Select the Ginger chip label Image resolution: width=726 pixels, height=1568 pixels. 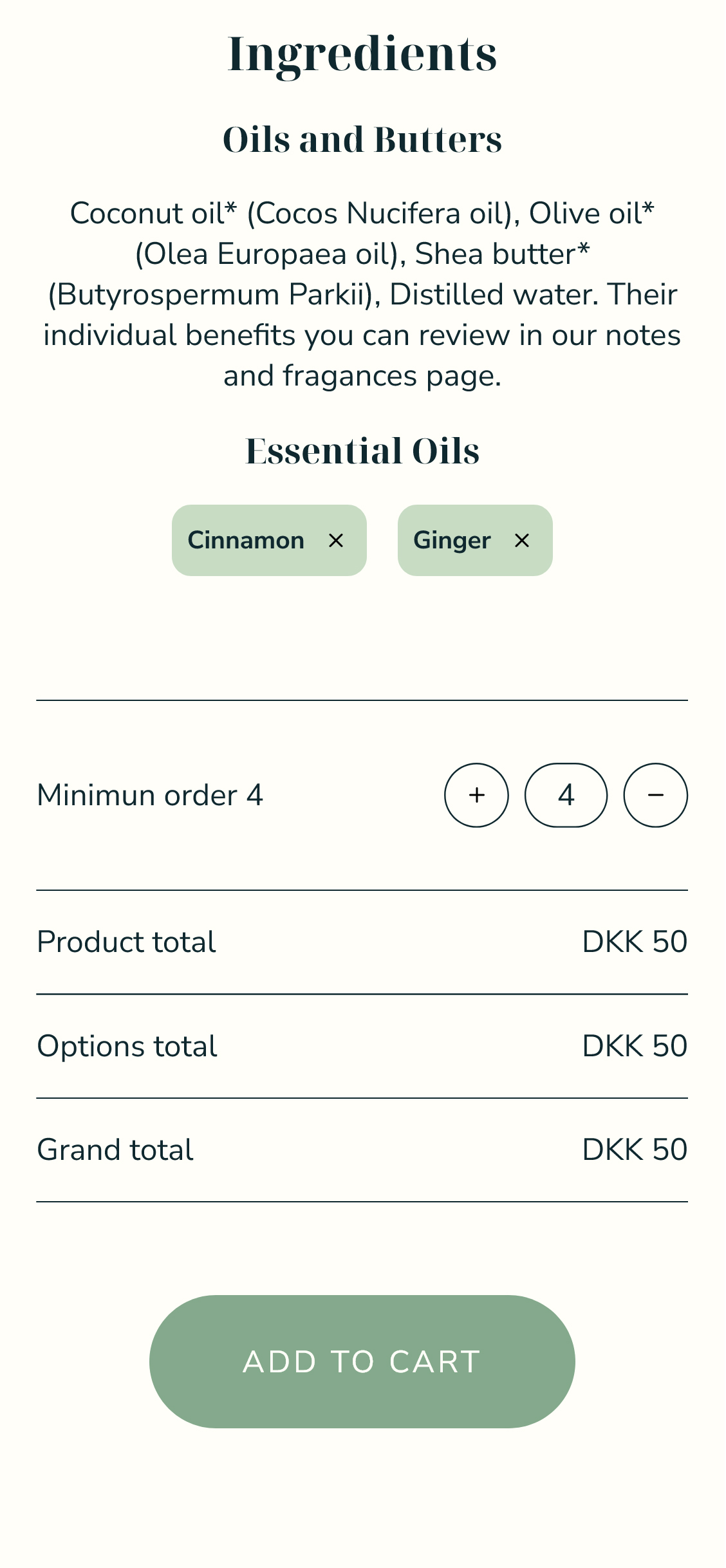(452, 541)
